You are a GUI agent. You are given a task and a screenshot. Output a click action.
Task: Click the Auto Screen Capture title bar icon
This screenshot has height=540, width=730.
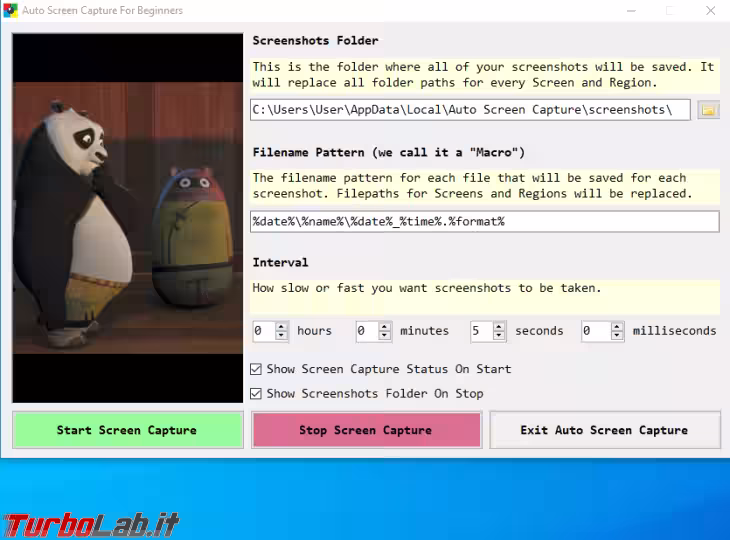10,10
